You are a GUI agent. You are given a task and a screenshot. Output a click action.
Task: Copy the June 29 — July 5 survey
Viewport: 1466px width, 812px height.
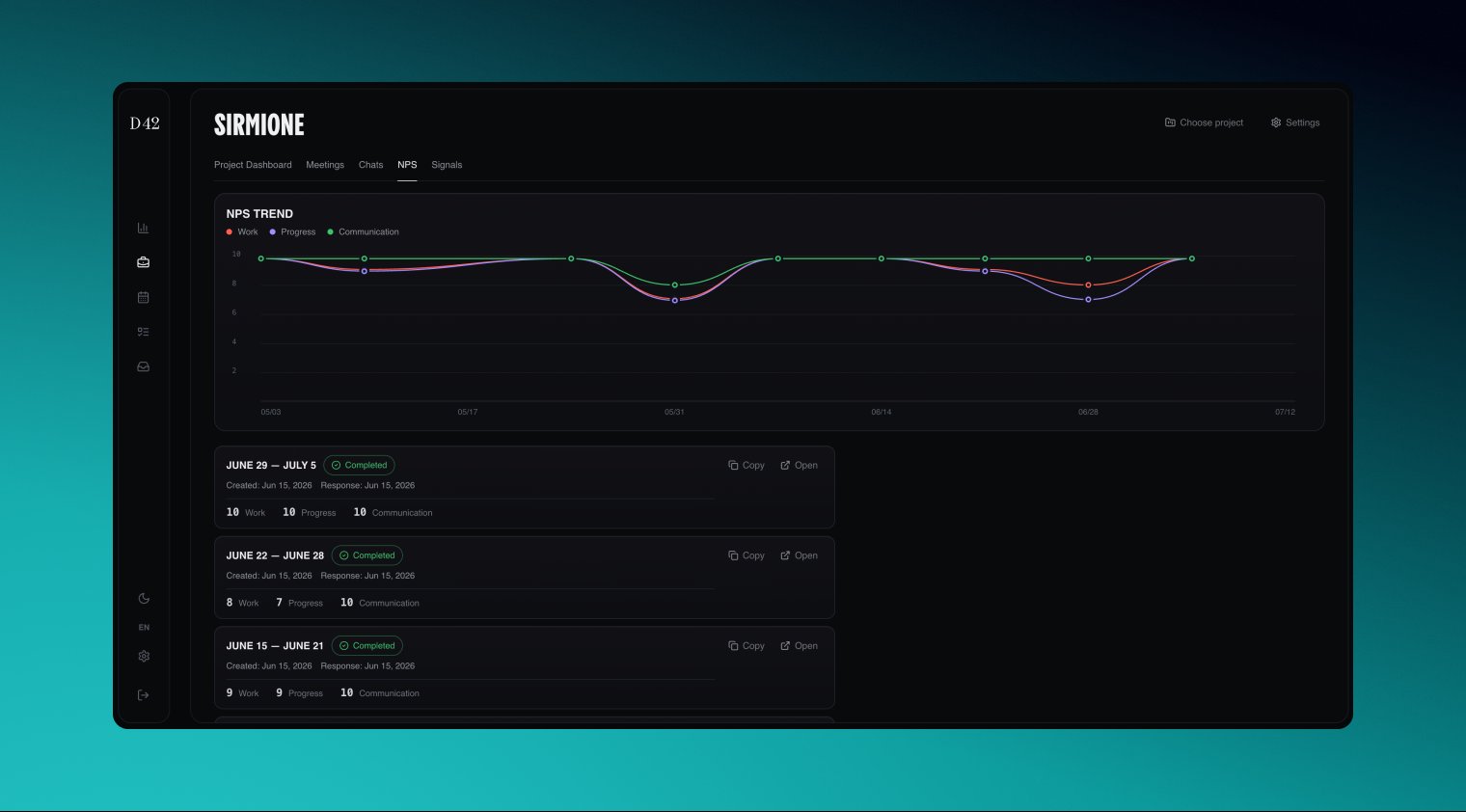747,465
